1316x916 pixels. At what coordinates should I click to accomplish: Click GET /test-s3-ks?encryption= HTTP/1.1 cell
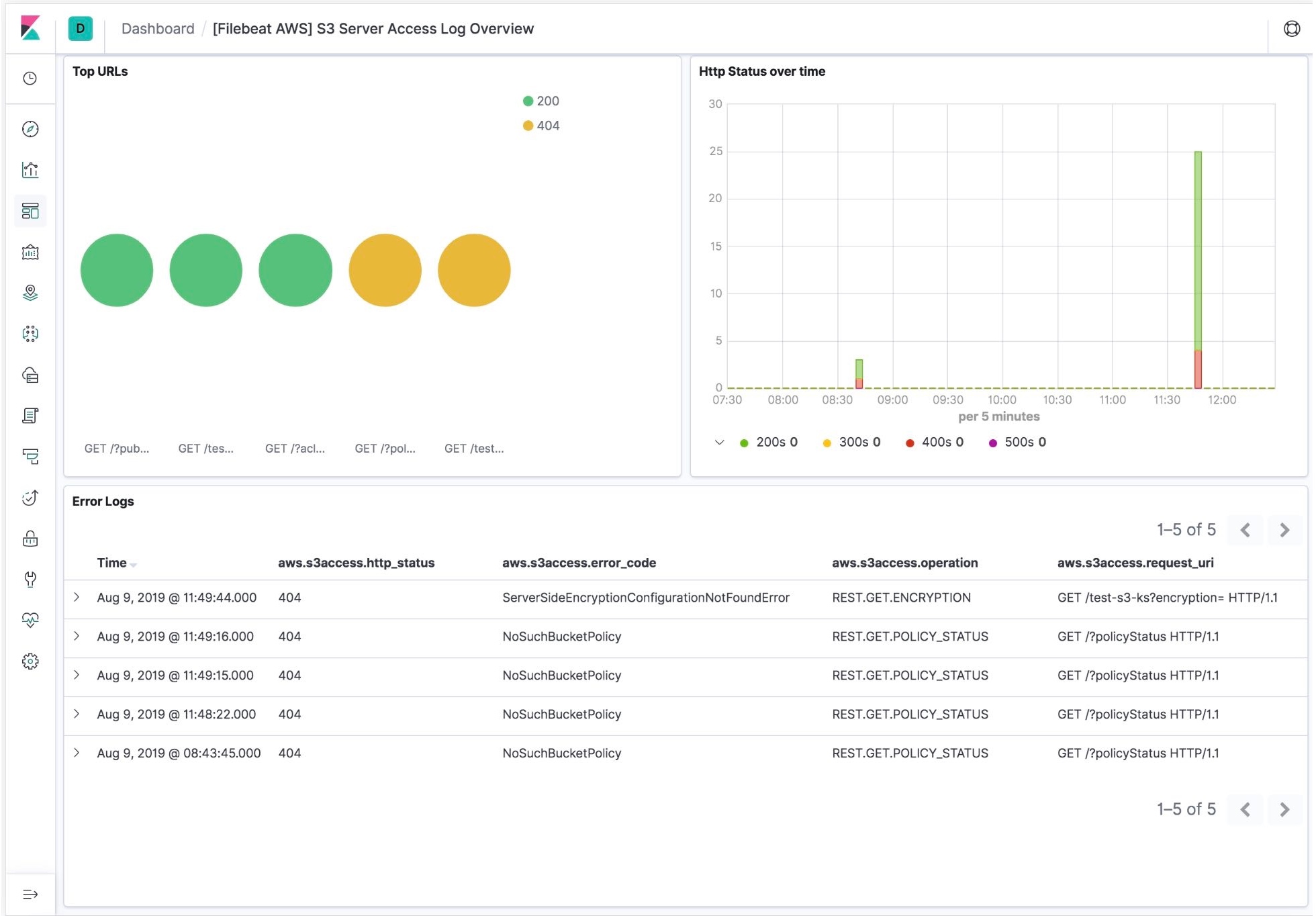click(1167, 598)
